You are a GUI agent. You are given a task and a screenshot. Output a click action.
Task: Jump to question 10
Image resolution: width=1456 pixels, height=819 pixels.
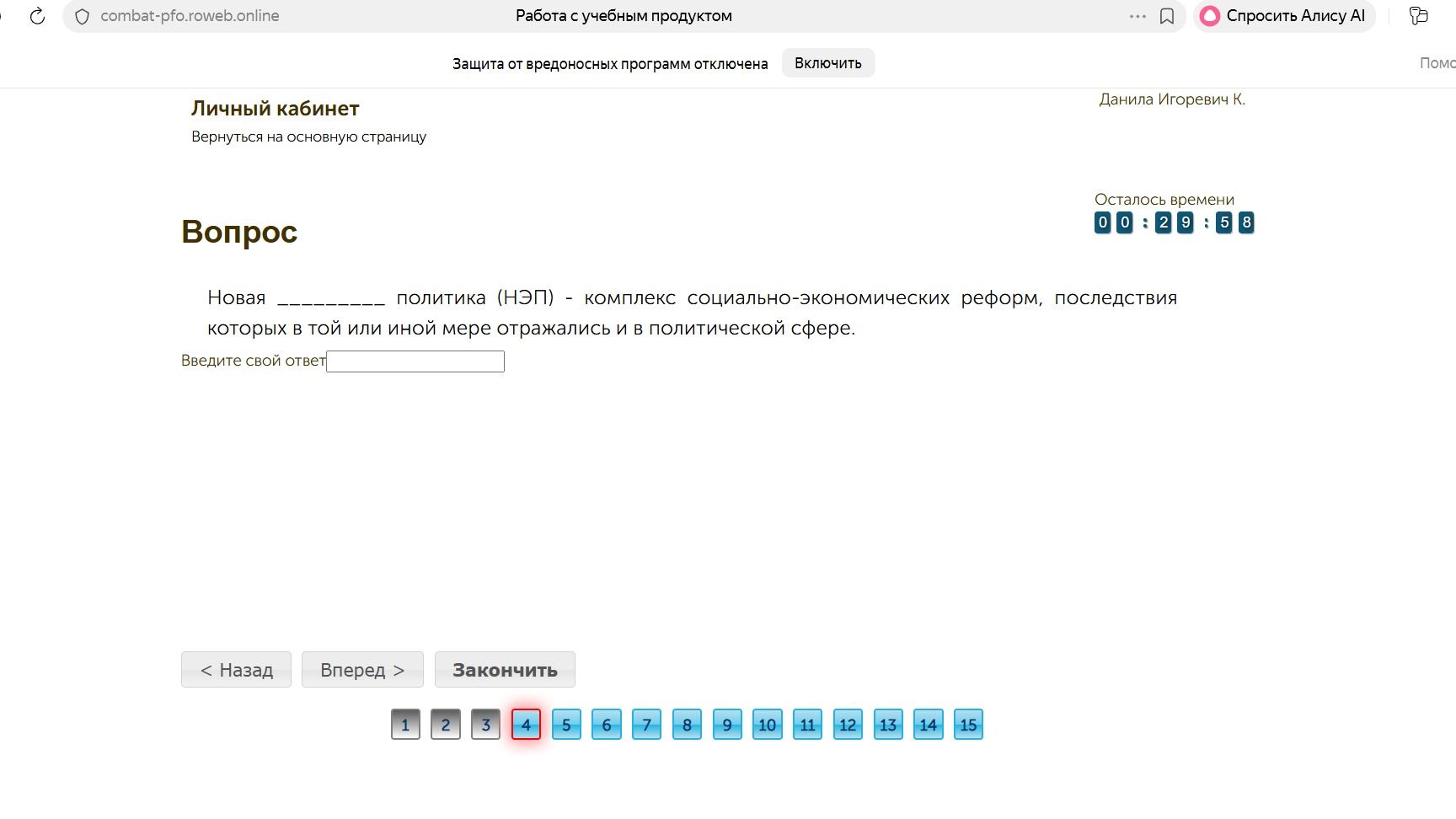767,725
